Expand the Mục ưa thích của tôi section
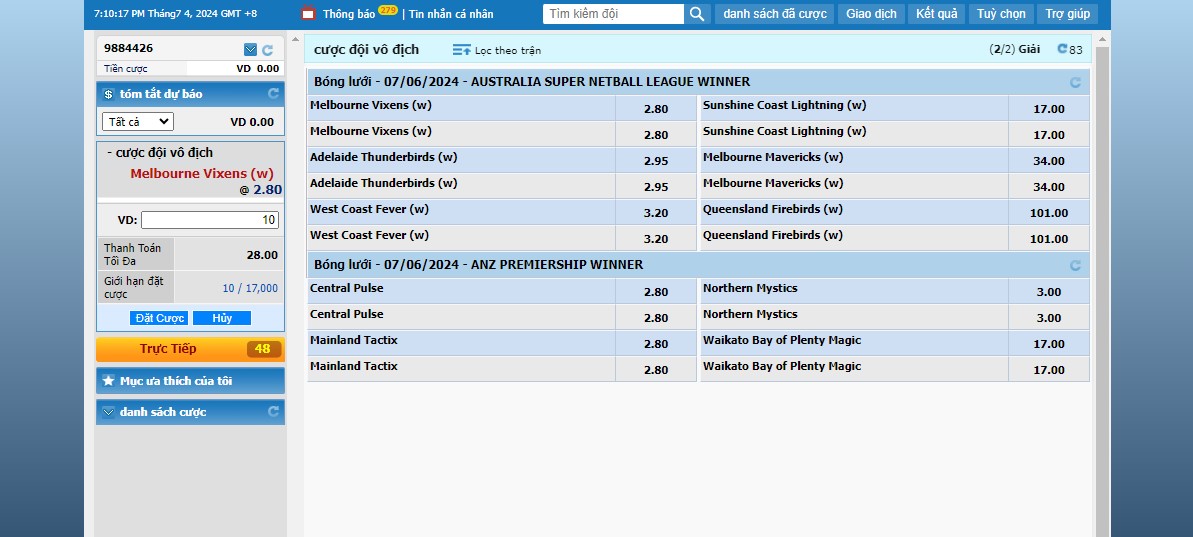The image size is (1193, 537). click(190, 380)
